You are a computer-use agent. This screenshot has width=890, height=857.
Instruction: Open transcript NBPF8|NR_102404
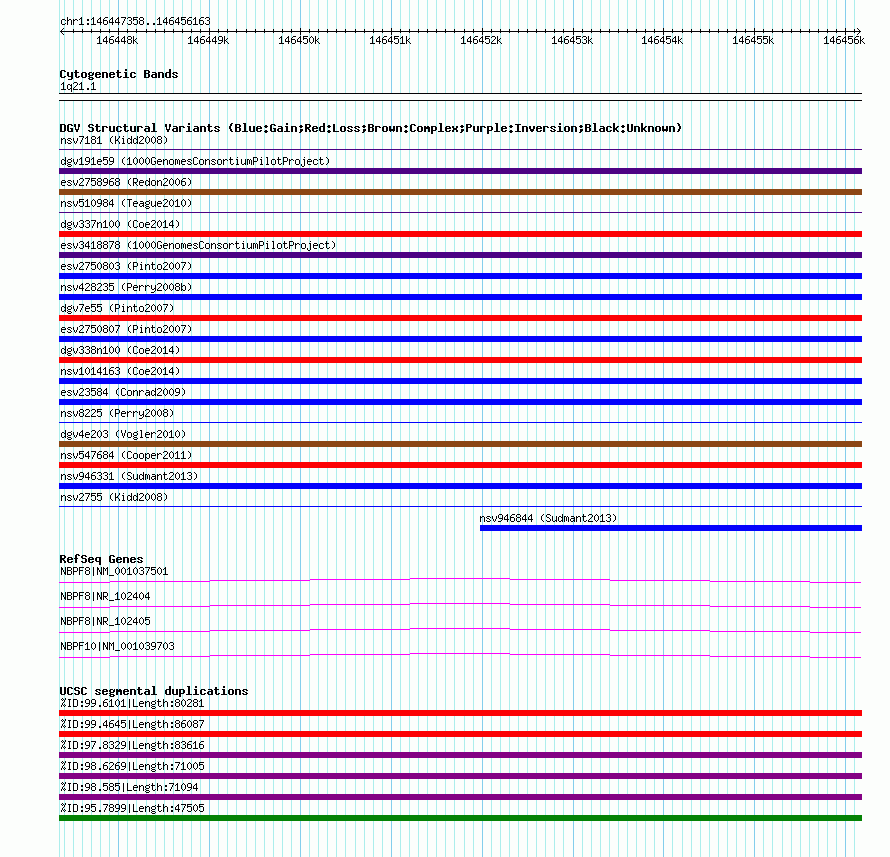[x=105, y=596]
